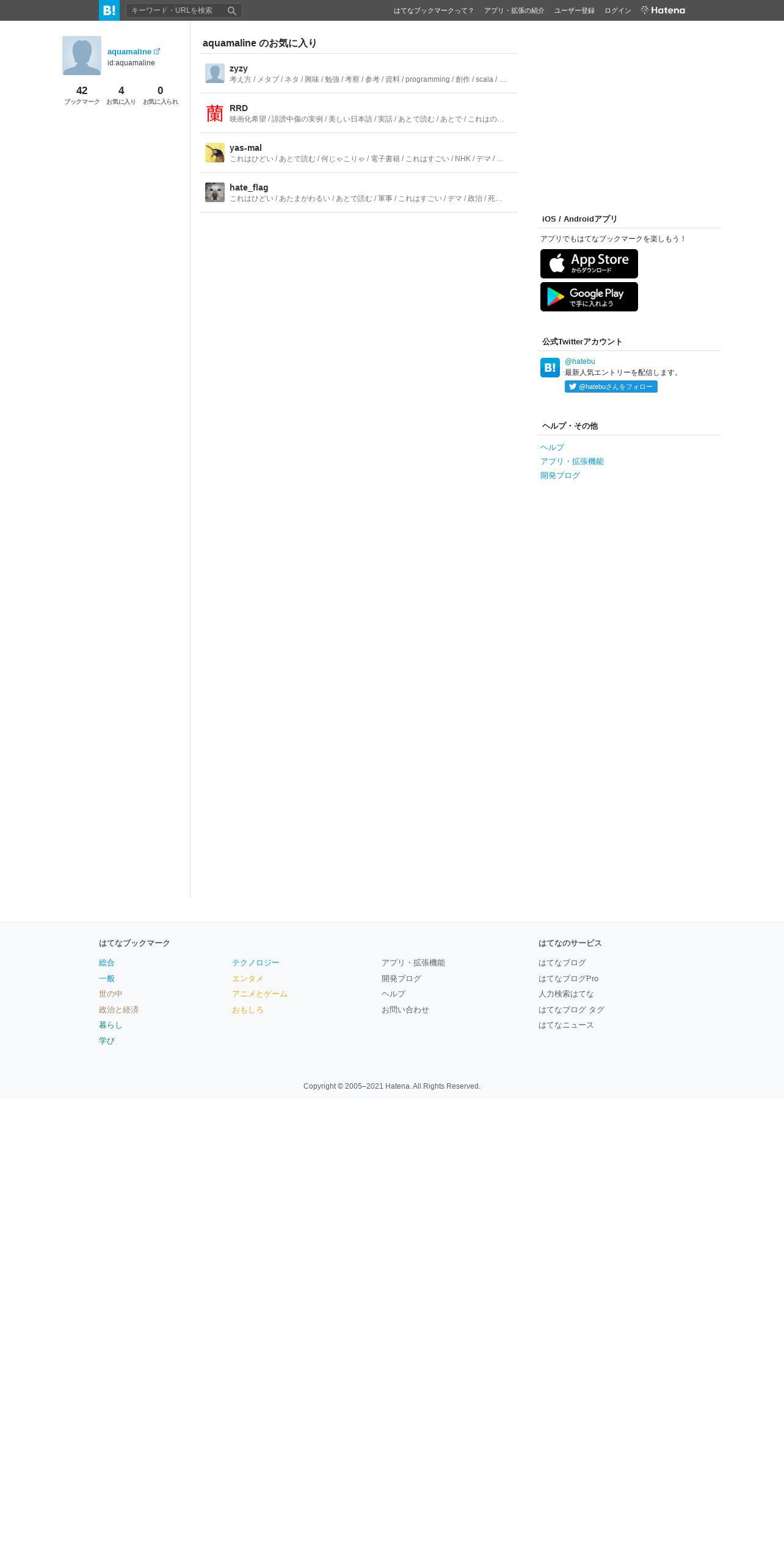
Task: Open the hate_flag user name
Action: (249, 187)
